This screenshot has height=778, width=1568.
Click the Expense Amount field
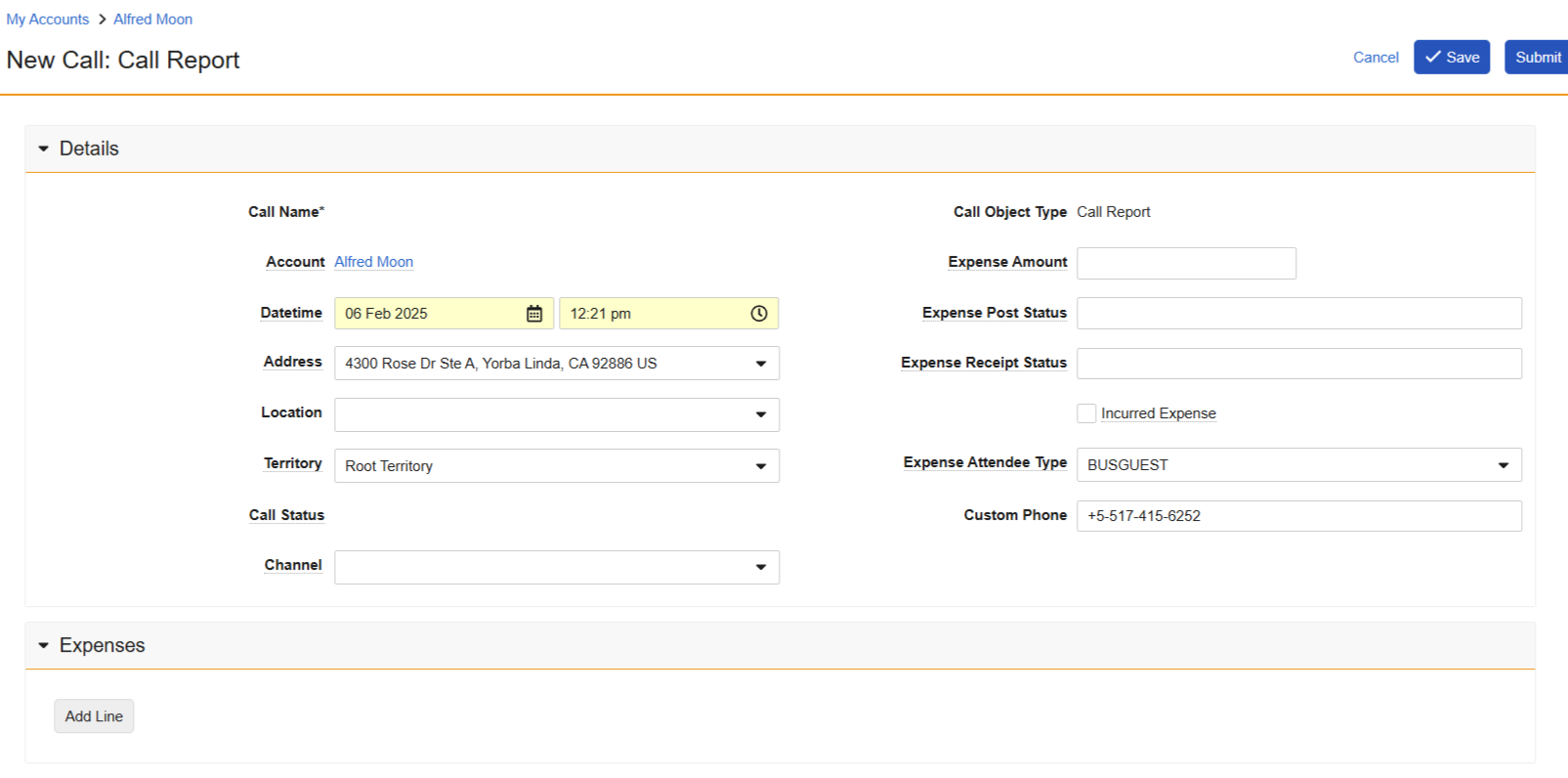pos(1186,264)
